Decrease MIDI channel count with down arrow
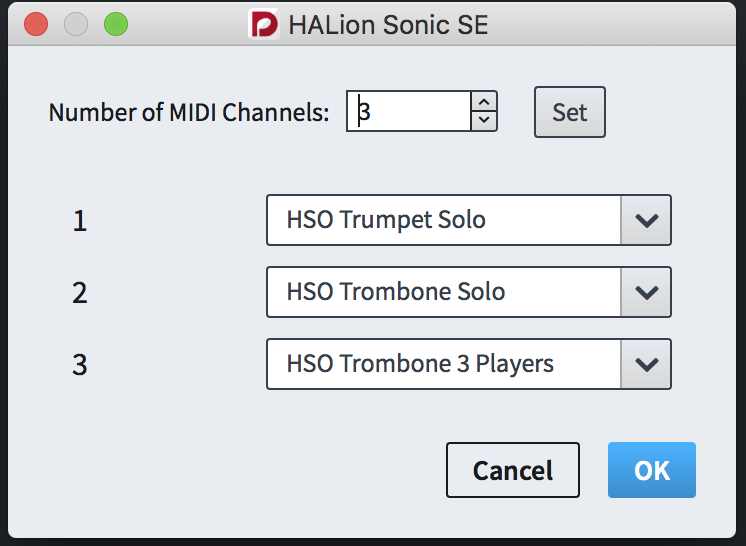The height and width of the screenshot is (546, 746). [x=484, y=120]
